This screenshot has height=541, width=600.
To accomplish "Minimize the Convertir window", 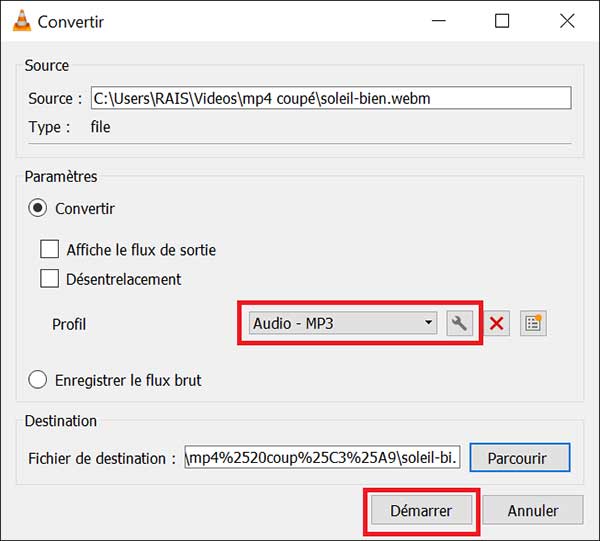I will pyautogui.click(x=439, y=21).
